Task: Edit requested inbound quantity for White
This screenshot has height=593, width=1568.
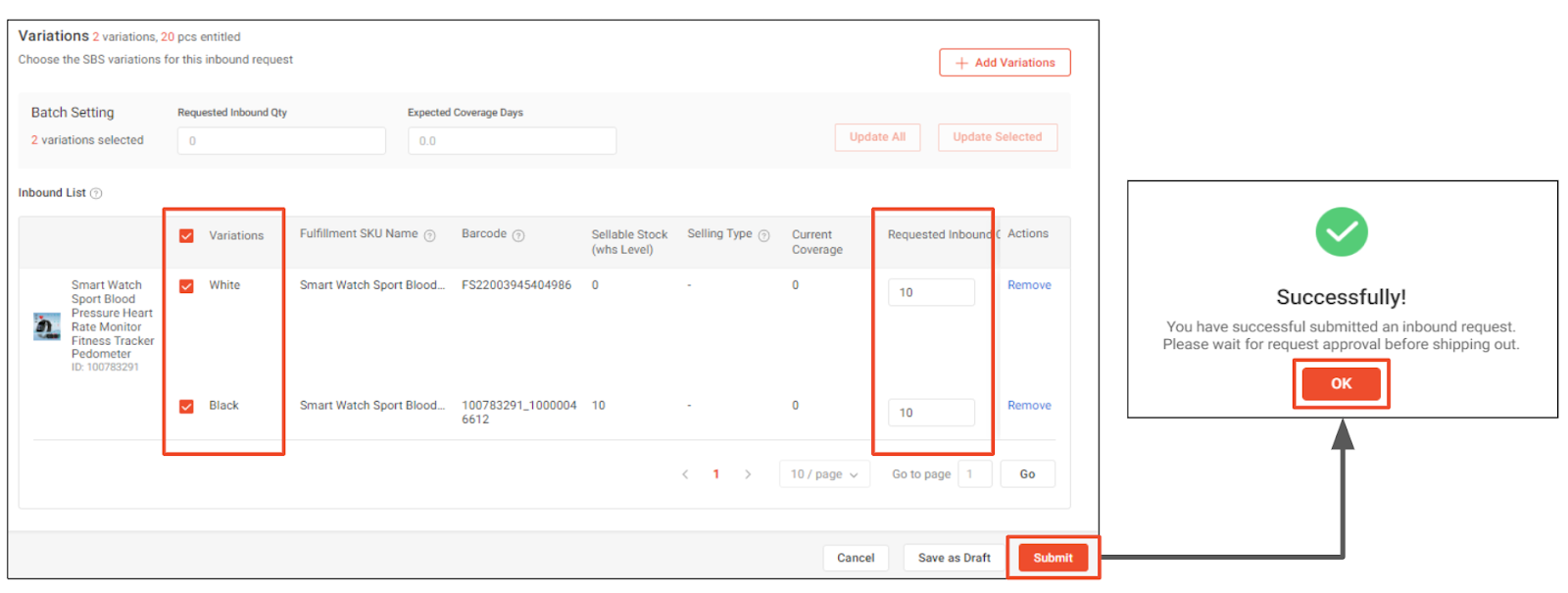Action: [x=931, y=293]
